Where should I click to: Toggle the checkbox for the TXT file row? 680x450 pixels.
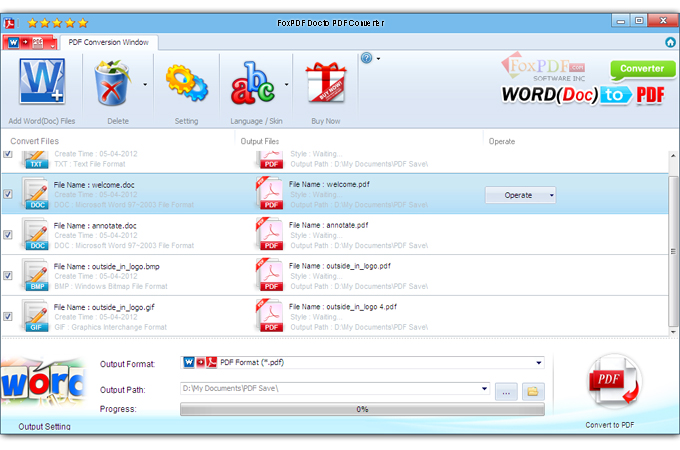(8, 154)
